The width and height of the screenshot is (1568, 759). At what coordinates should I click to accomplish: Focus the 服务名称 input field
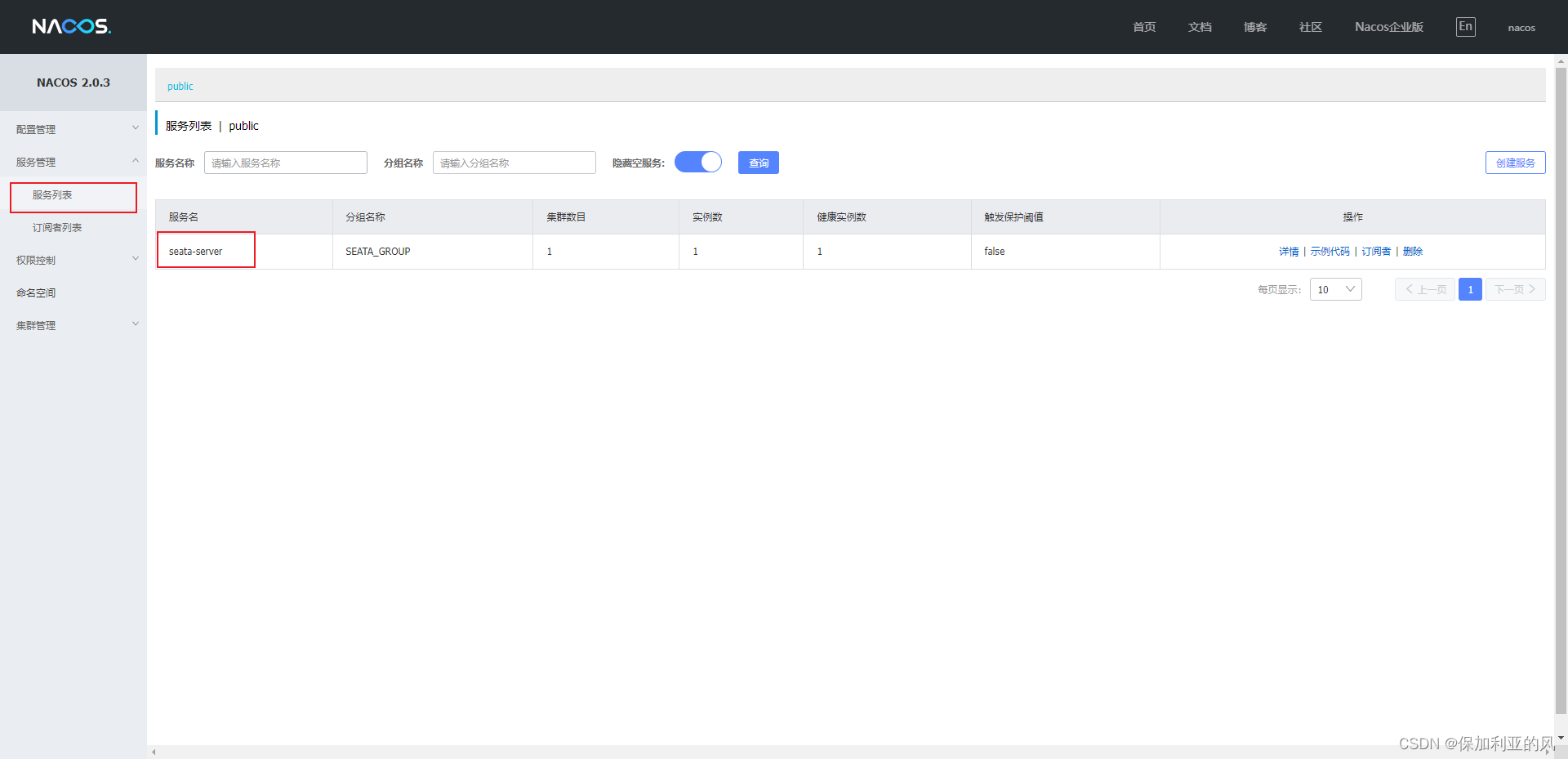[286, 163]
